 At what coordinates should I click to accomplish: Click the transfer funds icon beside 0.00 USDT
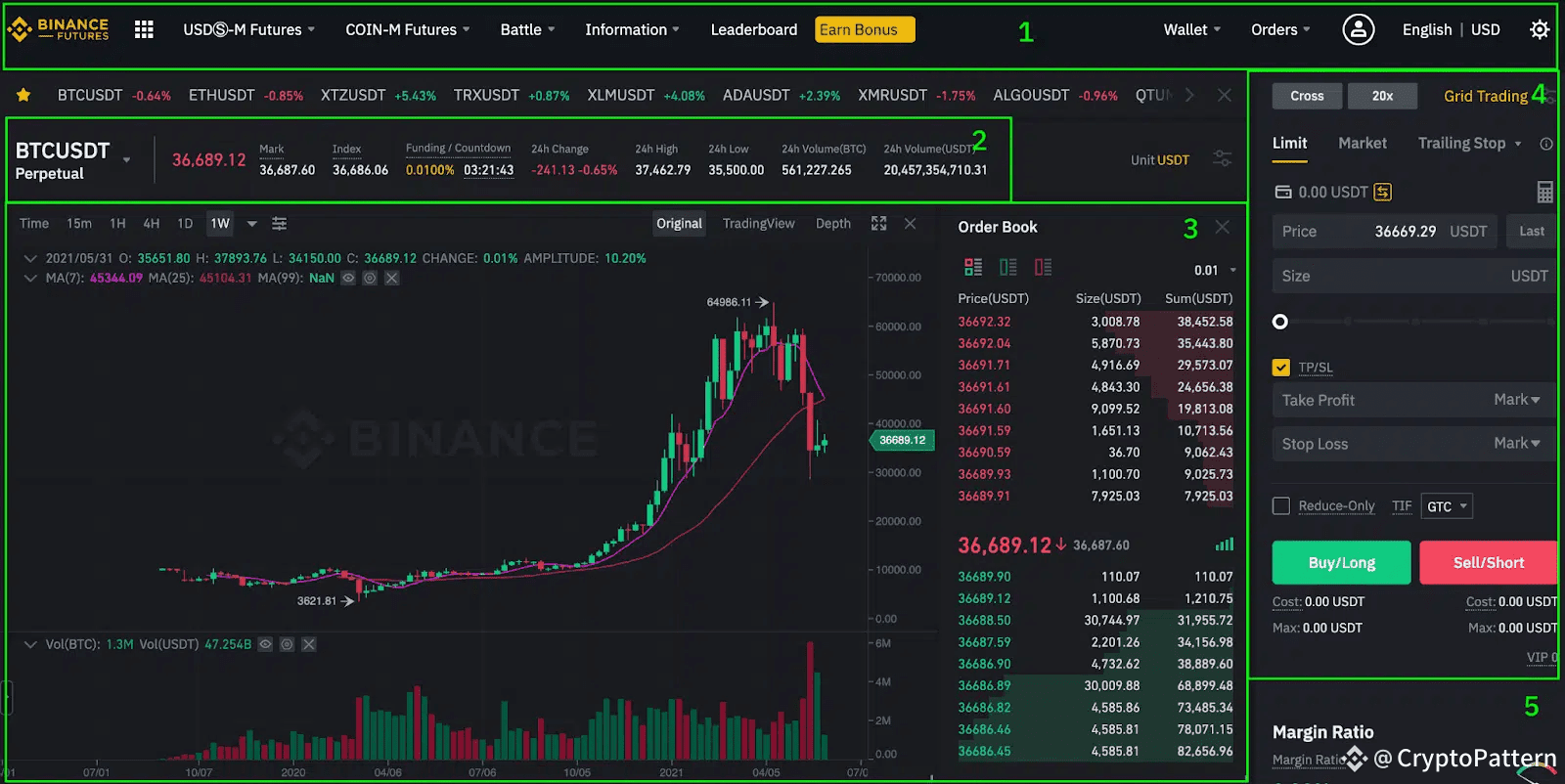pos(1382,192)
